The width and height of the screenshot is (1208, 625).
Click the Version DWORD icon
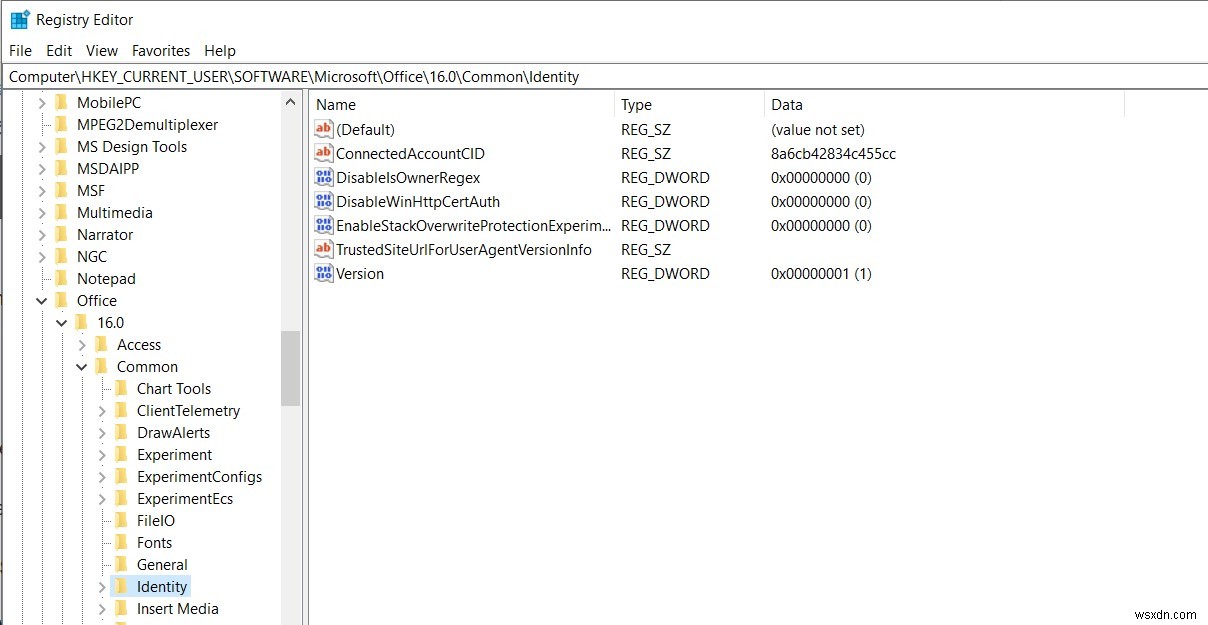[323, 273]
